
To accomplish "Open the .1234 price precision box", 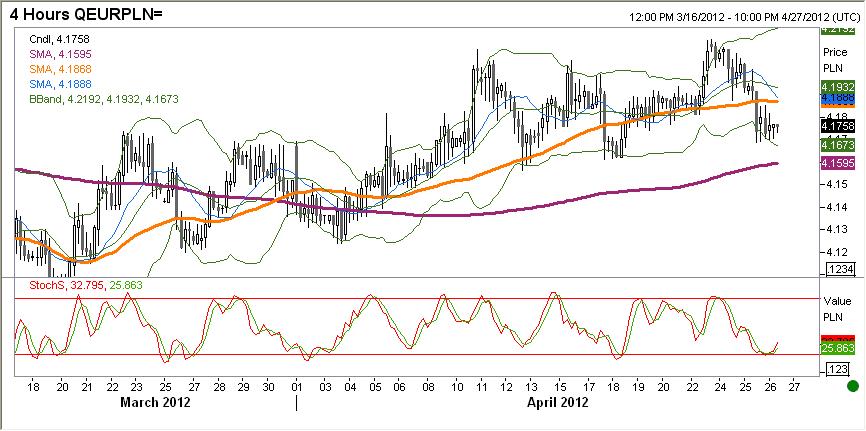I will coord(841,269).
